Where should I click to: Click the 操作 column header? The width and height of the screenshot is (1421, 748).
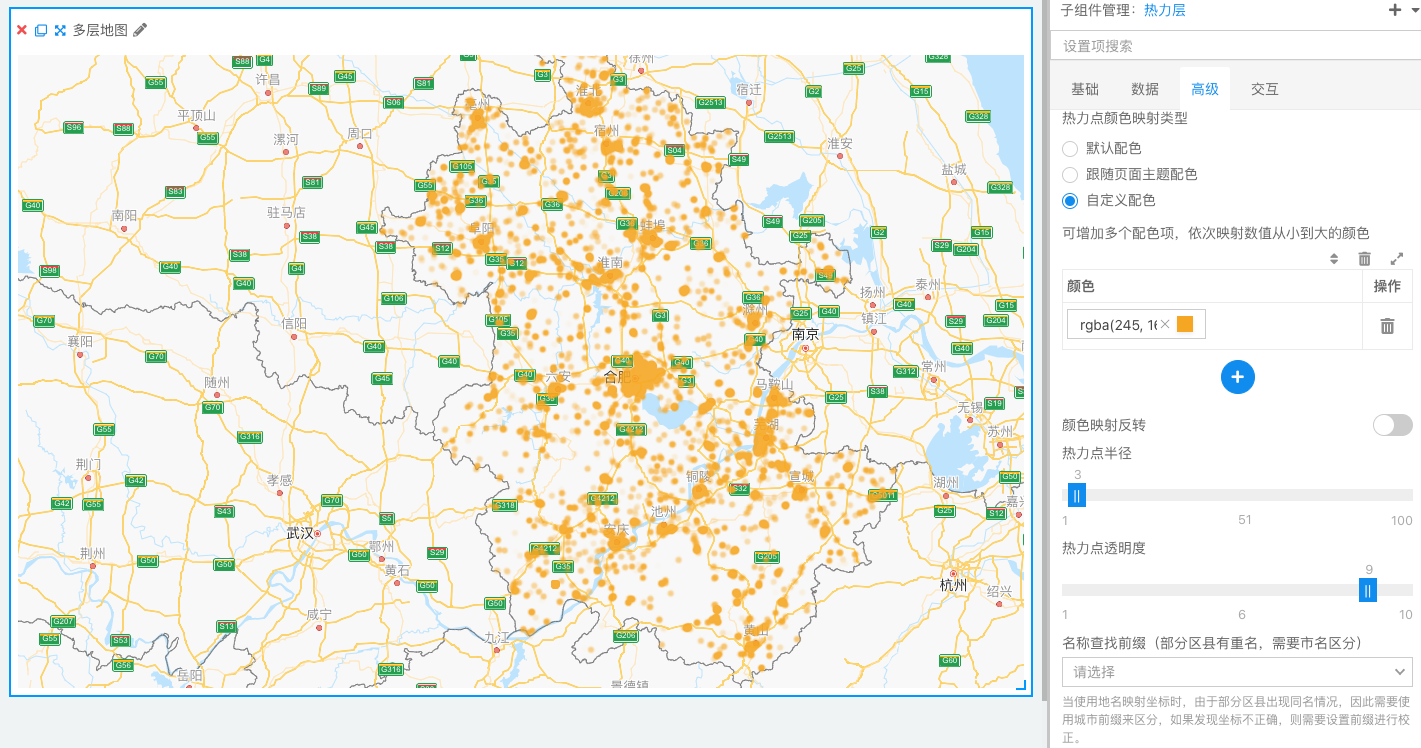point(1387,286)
